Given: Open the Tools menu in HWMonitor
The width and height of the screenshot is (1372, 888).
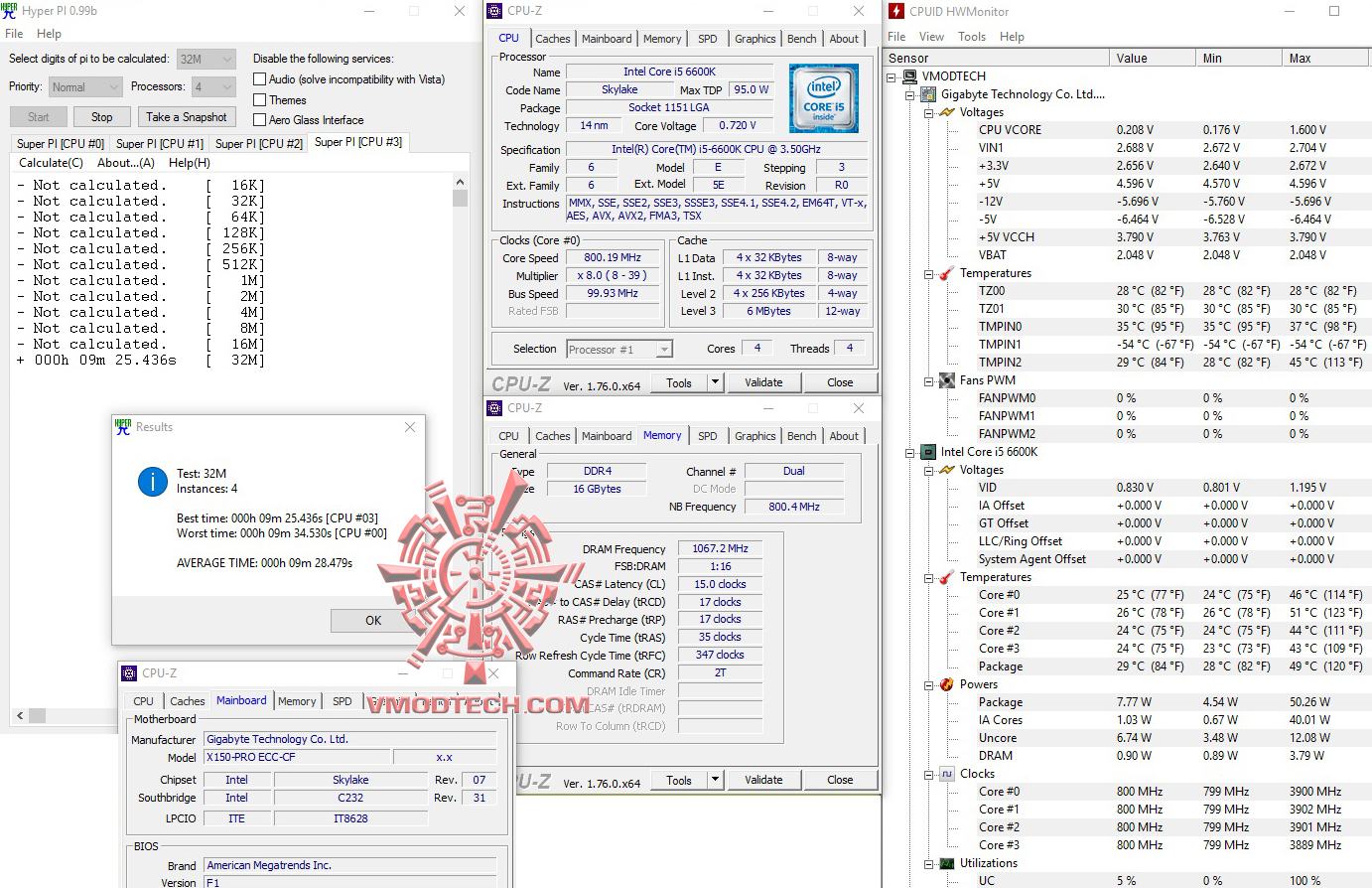Looking at the screenshot, I should pos(972,37).
